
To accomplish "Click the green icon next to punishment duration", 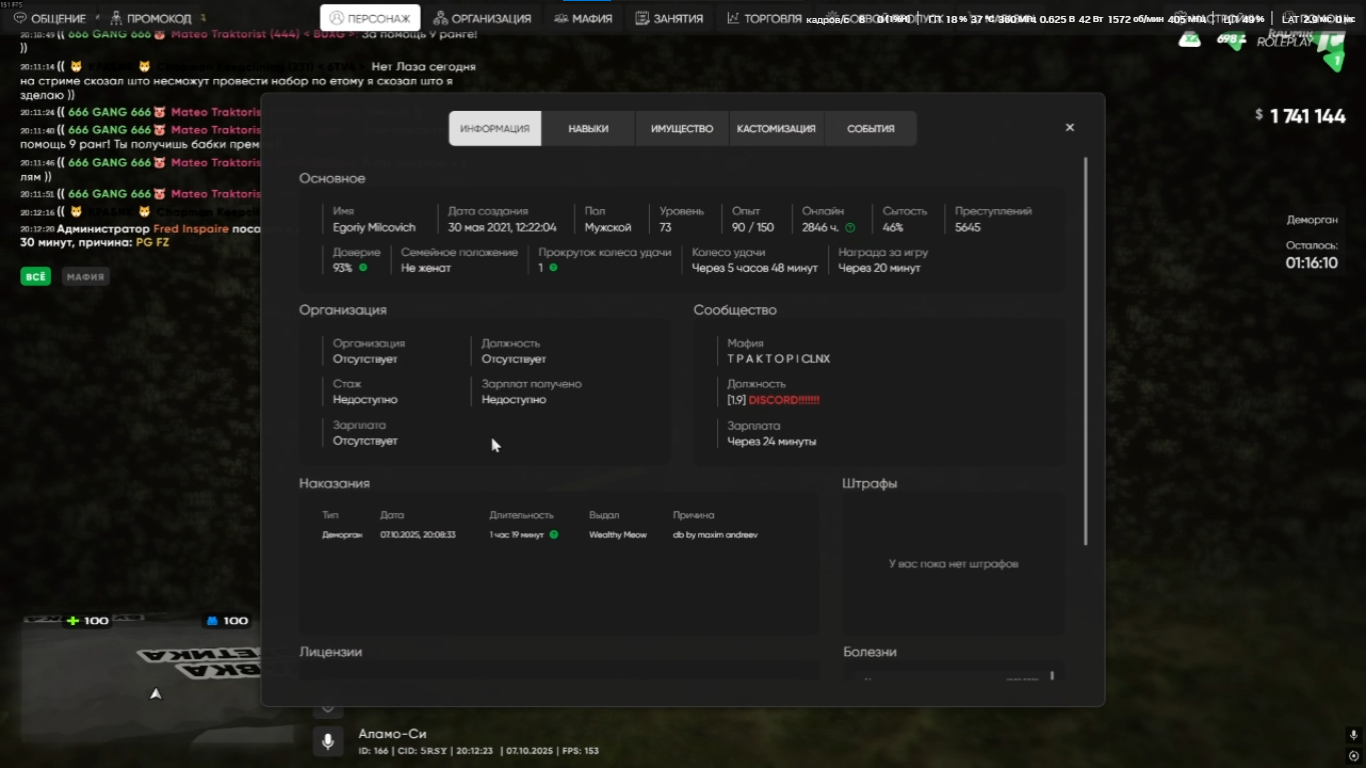I will coord(554,535).
